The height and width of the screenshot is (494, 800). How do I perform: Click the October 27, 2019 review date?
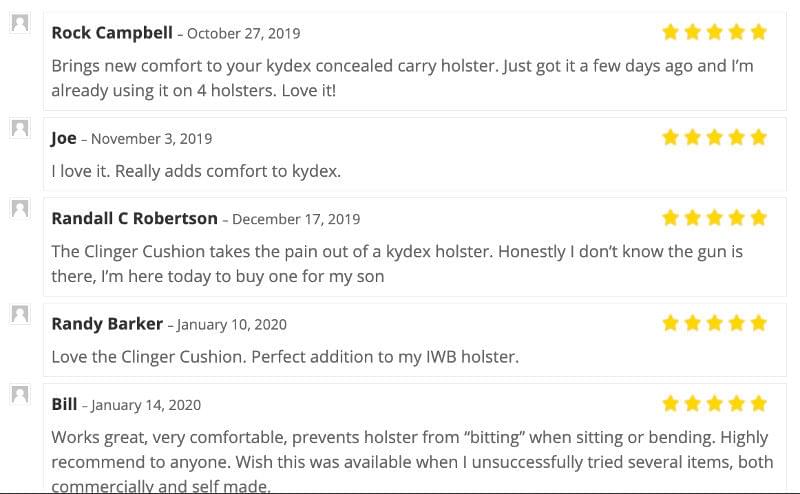pyautogui.click(x=244, y=33)
